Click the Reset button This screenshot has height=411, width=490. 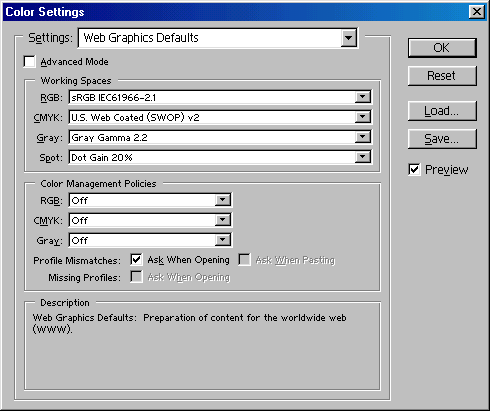442,76
